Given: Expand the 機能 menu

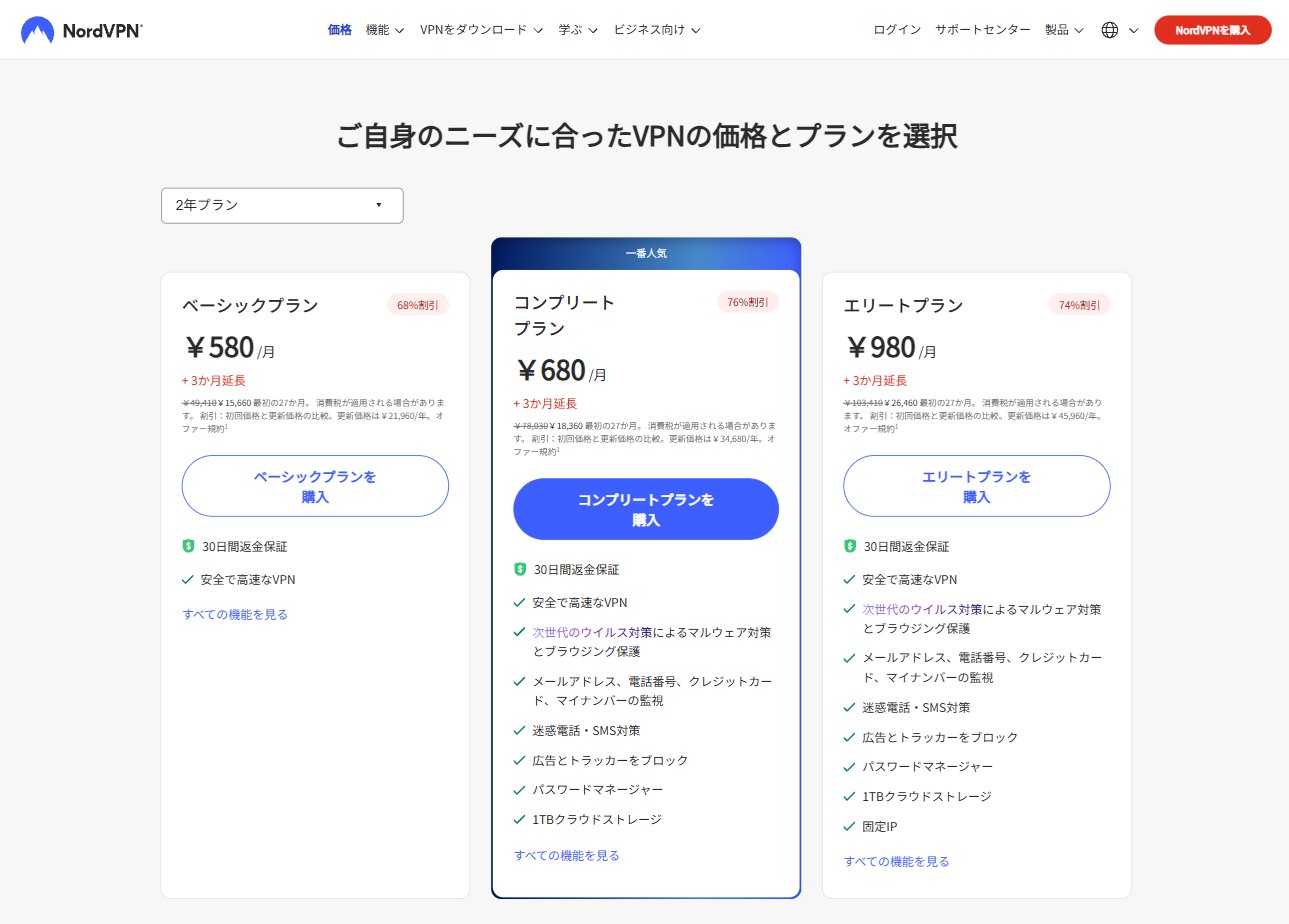Looking at the screenshot, I should coord(385,30).
